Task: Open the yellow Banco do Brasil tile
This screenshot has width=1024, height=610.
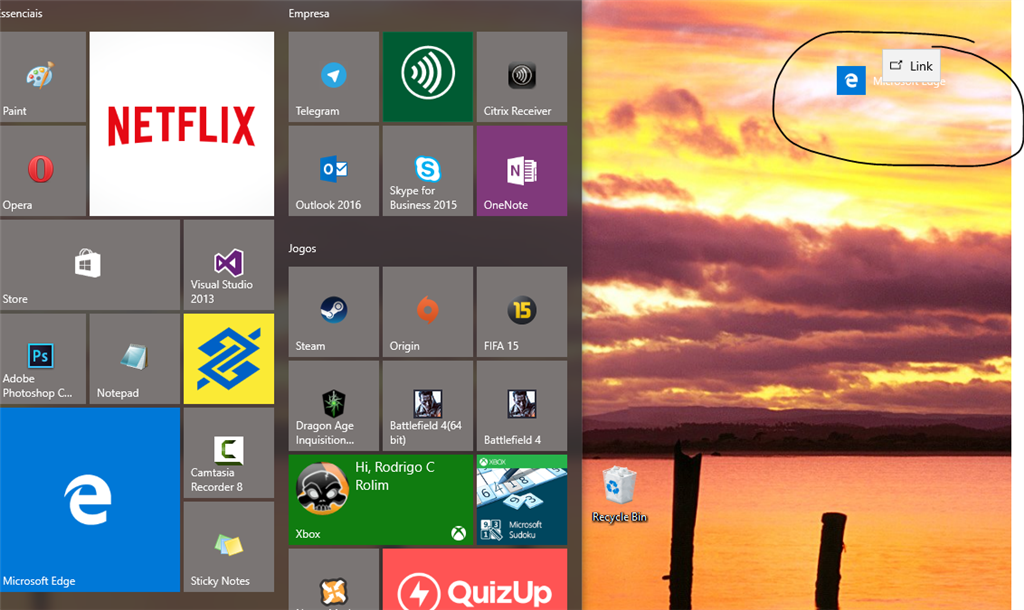Action: [x=229, y=359]
